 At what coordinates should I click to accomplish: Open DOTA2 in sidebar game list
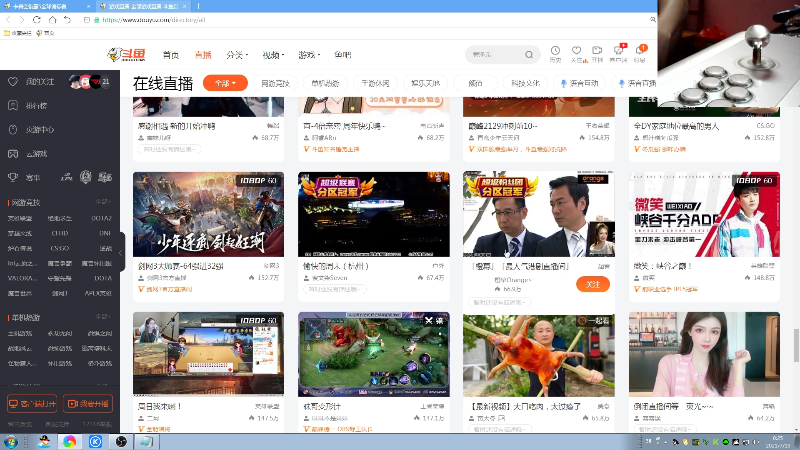pos(102,218)
